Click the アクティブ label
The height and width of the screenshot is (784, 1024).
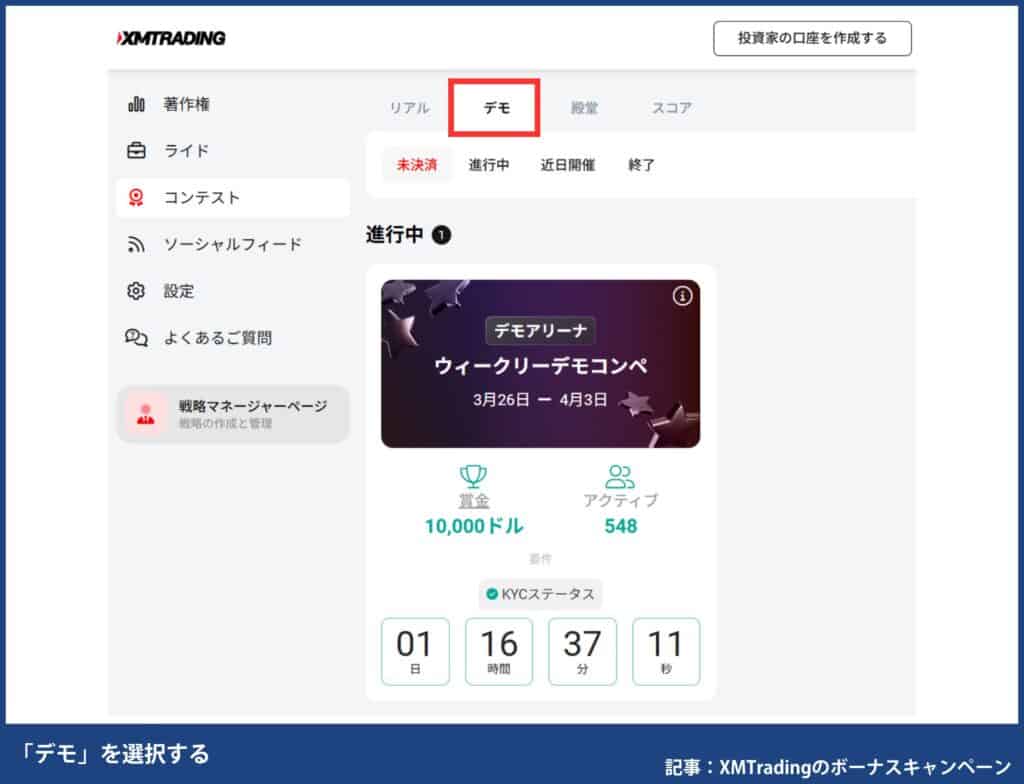[x=620, y=501]
